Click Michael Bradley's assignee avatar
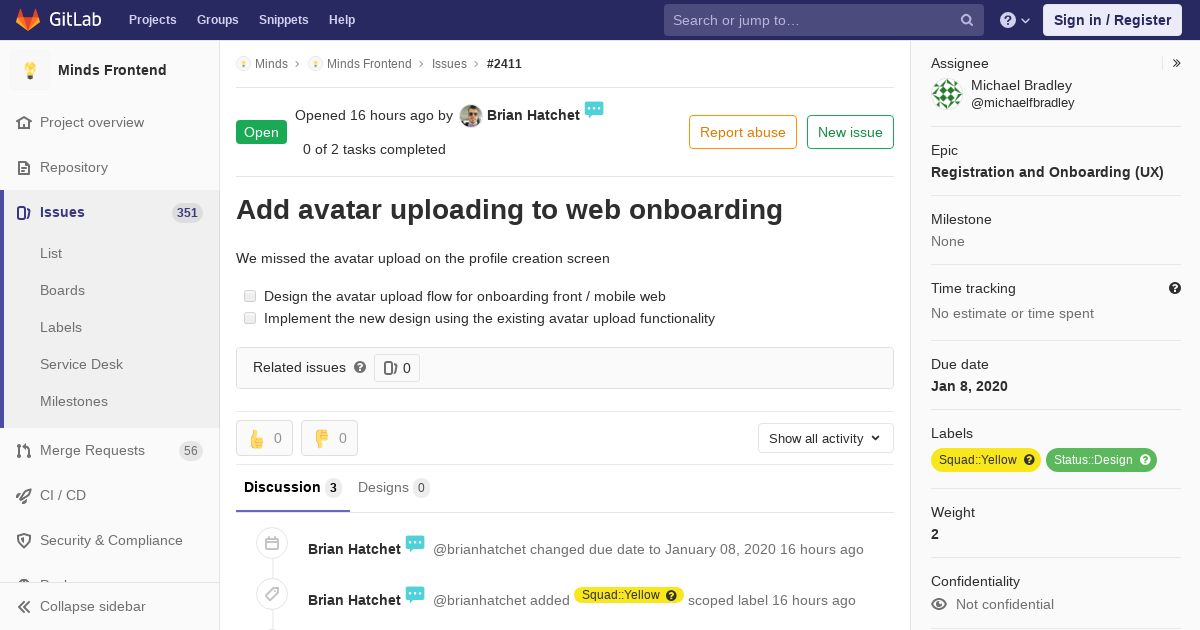Viewport: 1200px width, 630px height. [x=947, y=94]
